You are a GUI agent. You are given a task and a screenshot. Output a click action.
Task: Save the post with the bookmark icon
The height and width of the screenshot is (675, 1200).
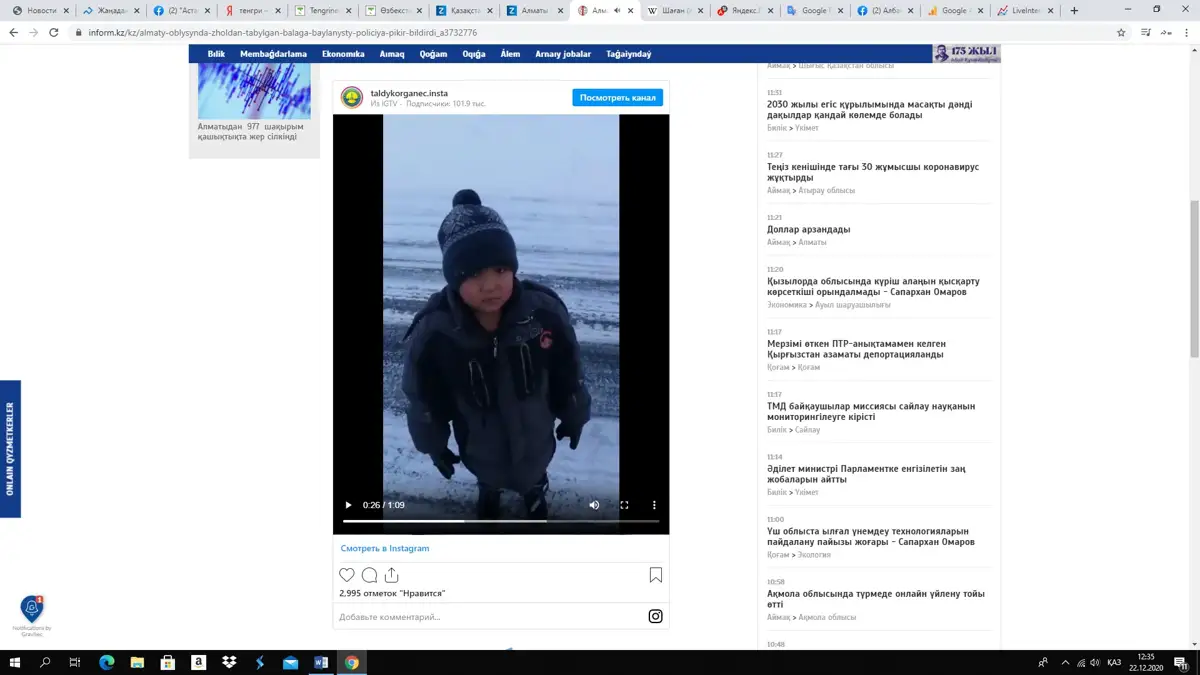coord(656,575)
